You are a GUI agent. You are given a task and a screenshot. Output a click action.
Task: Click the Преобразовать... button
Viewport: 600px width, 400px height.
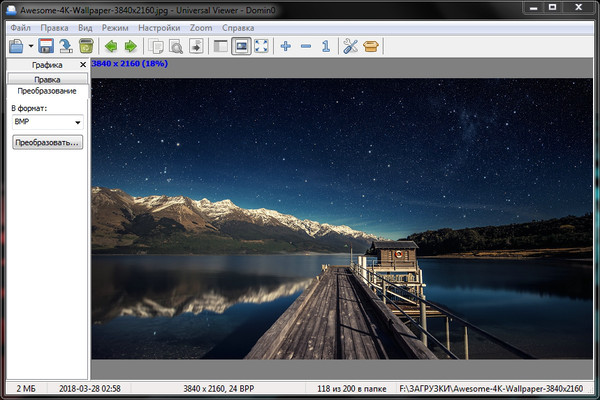(x=47, y=143)
